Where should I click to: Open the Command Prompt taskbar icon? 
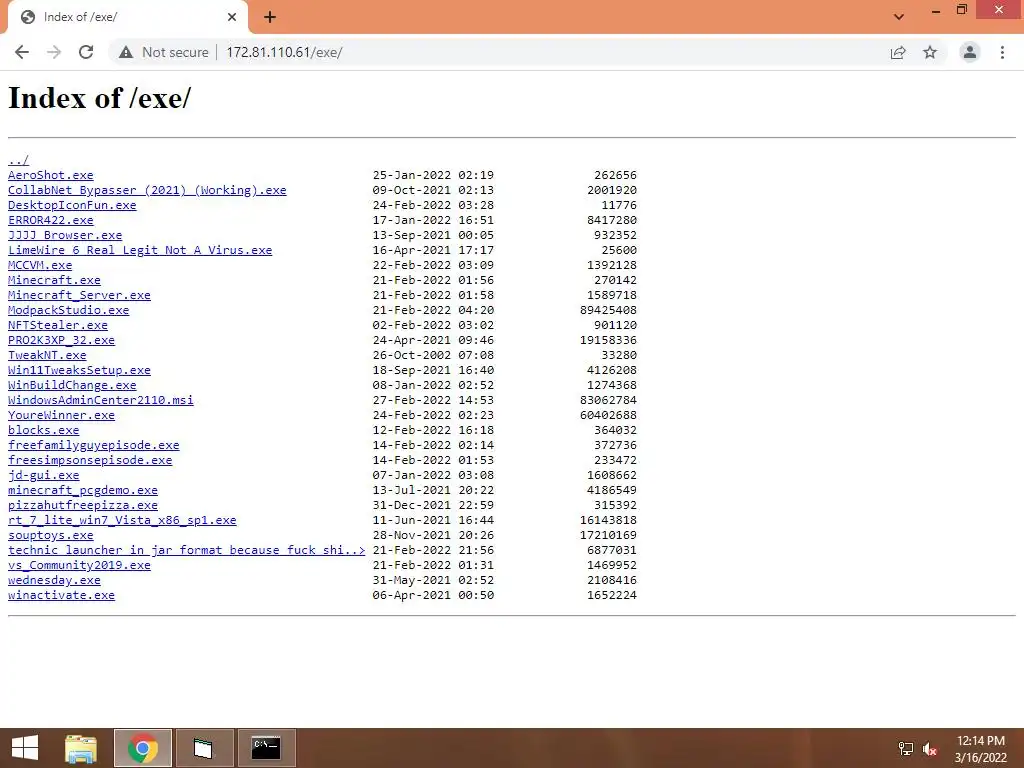[266, 748]
